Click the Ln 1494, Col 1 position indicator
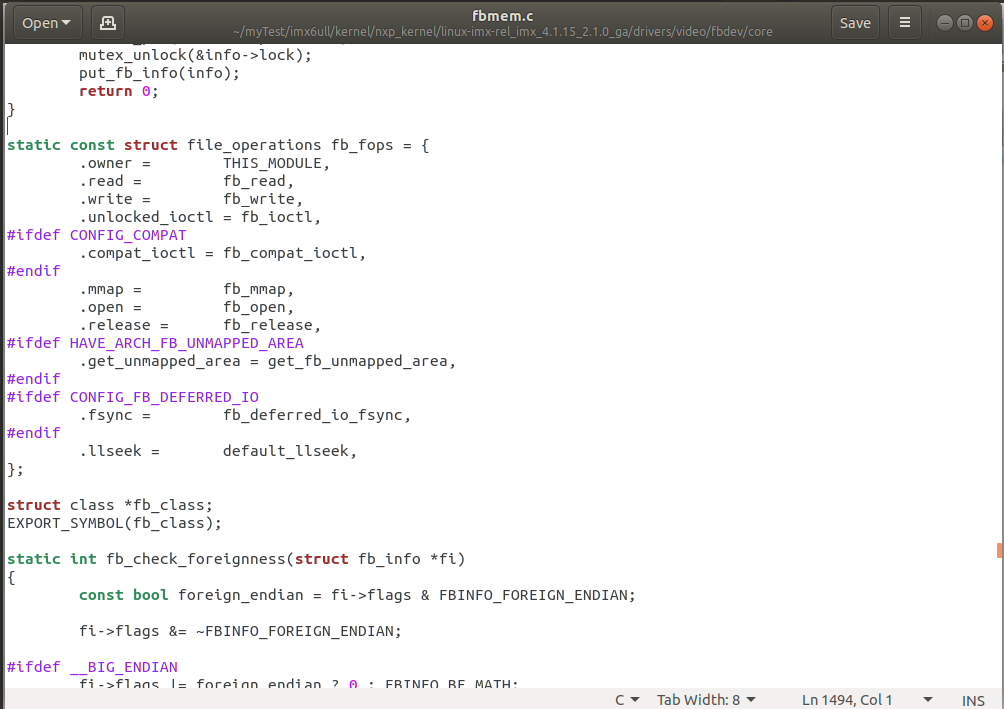Image resolution: width=1004 pixels, height=709 pixels. click(x=846, y=699)
